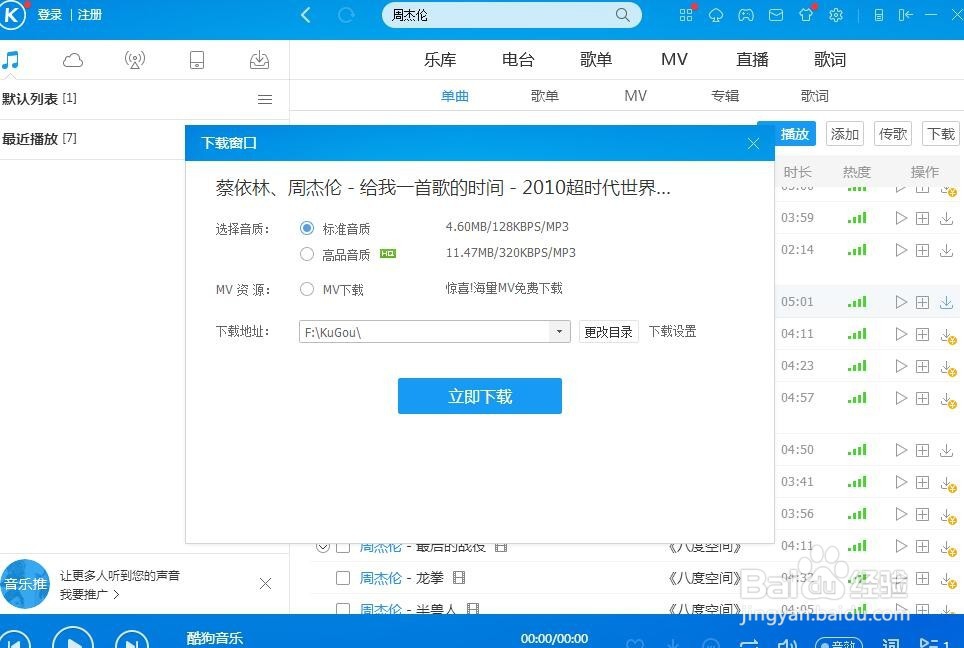Viewport: 964px width, 648px height.
Task: Open the hamburger menu beside 默认列表
Action: pos(265,99)
